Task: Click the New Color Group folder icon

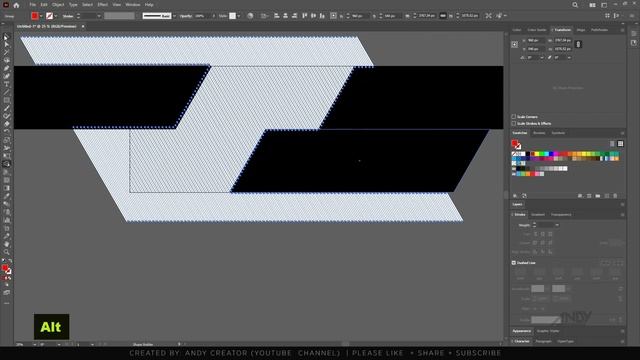Action: coord(598,196)
